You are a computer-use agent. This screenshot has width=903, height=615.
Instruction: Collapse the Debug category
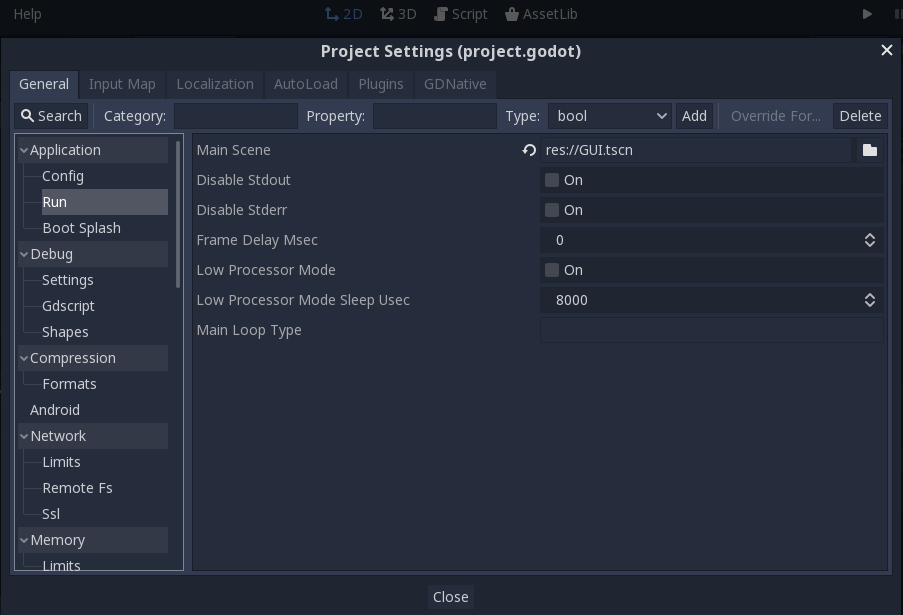coord(24,255)
